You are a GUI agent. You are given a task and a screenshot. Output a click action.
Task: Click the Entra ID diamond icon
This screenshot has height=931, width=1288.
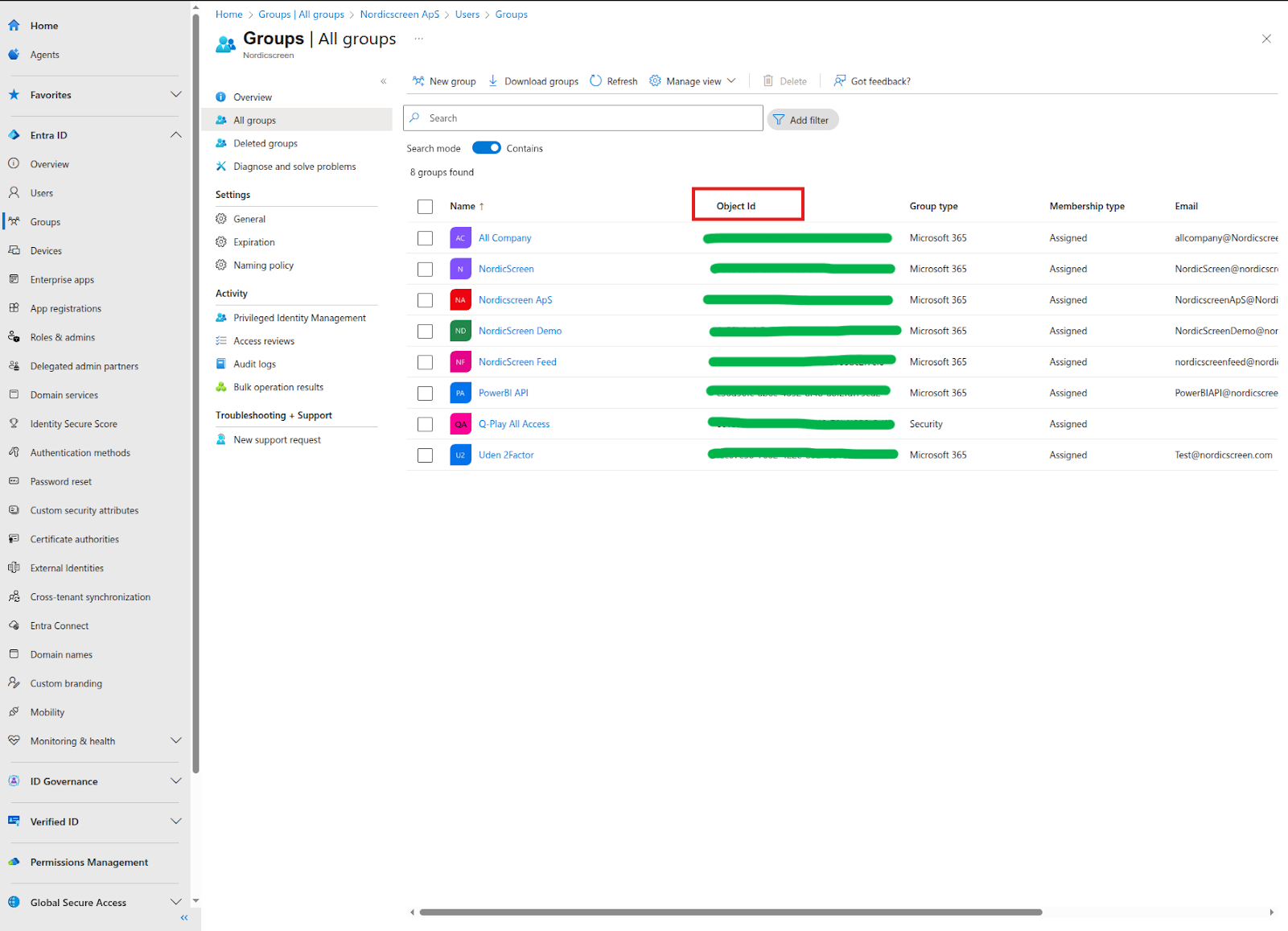(x=14, y=135)
